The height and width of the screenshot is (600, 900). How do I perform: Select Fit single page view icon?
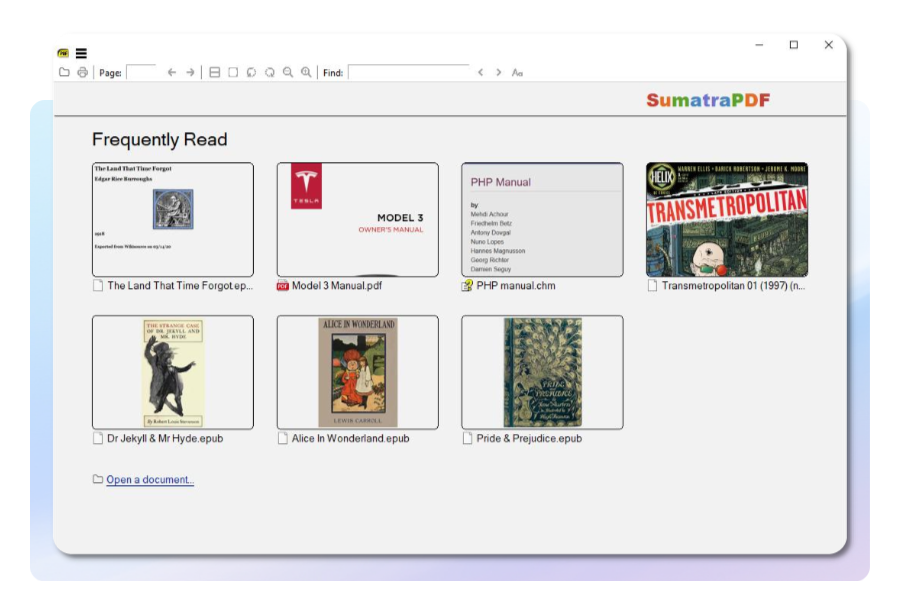tap(233, 72)
